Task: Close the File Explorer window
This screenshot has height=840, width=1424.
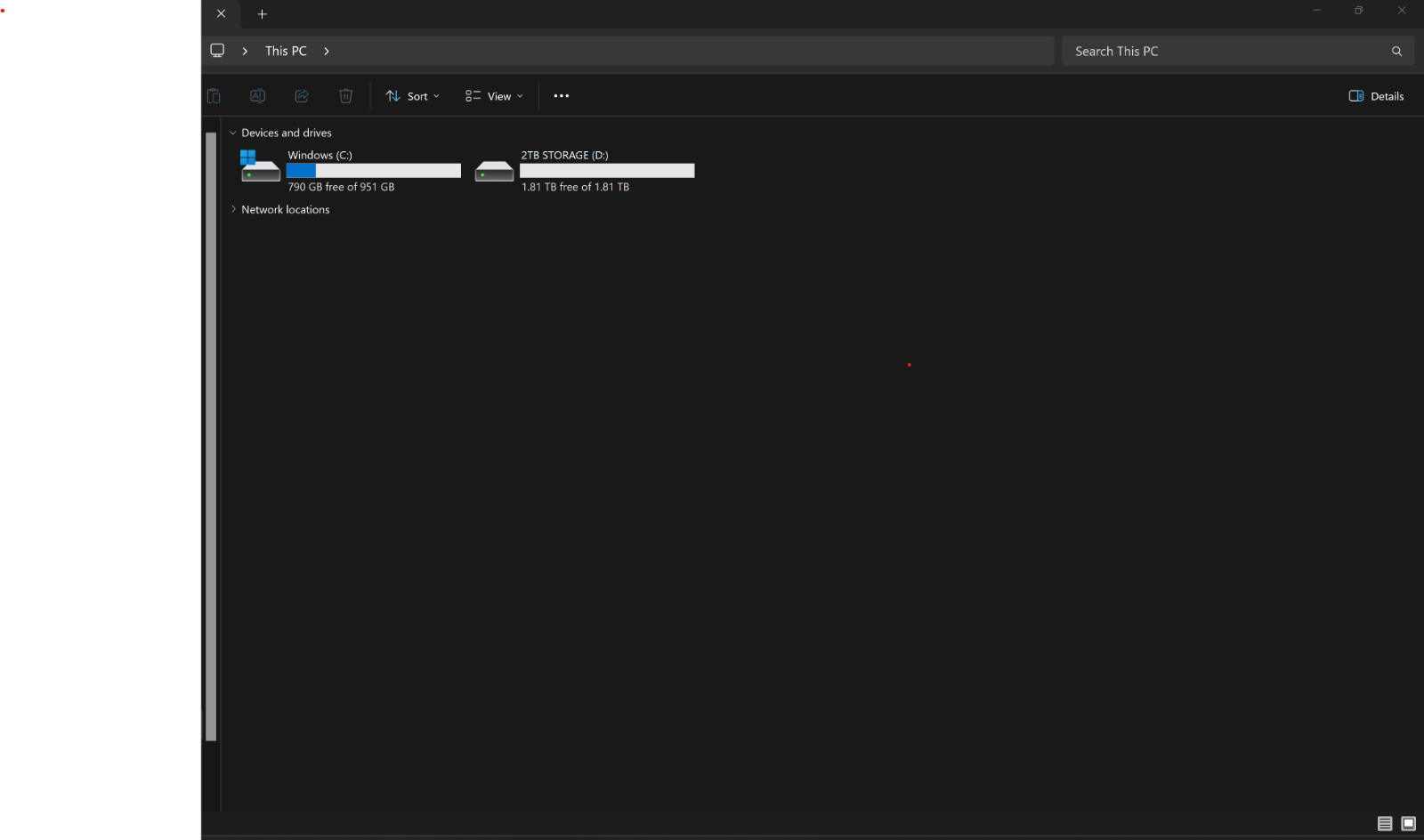Action: (x=1402, y=11)
